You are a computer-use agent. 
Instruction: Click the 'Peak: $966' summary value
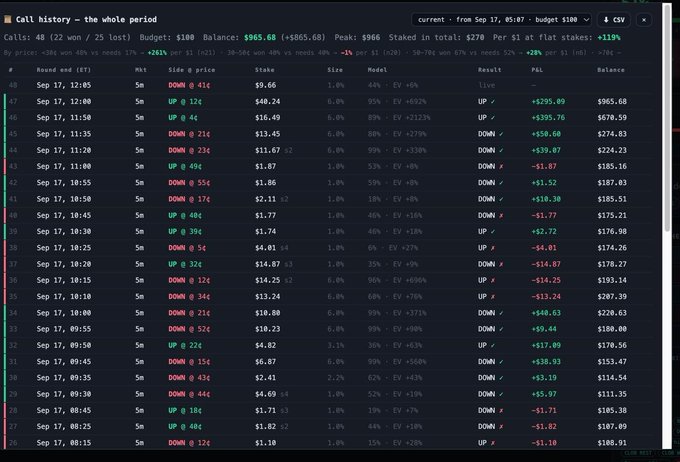357,37
